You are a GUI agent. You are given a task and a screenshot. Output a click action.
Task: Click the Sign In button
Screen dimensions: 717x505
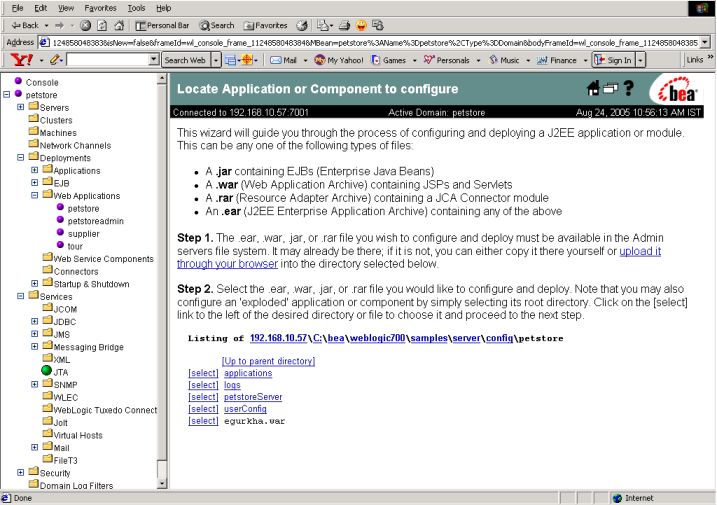[x=614, y=60]
